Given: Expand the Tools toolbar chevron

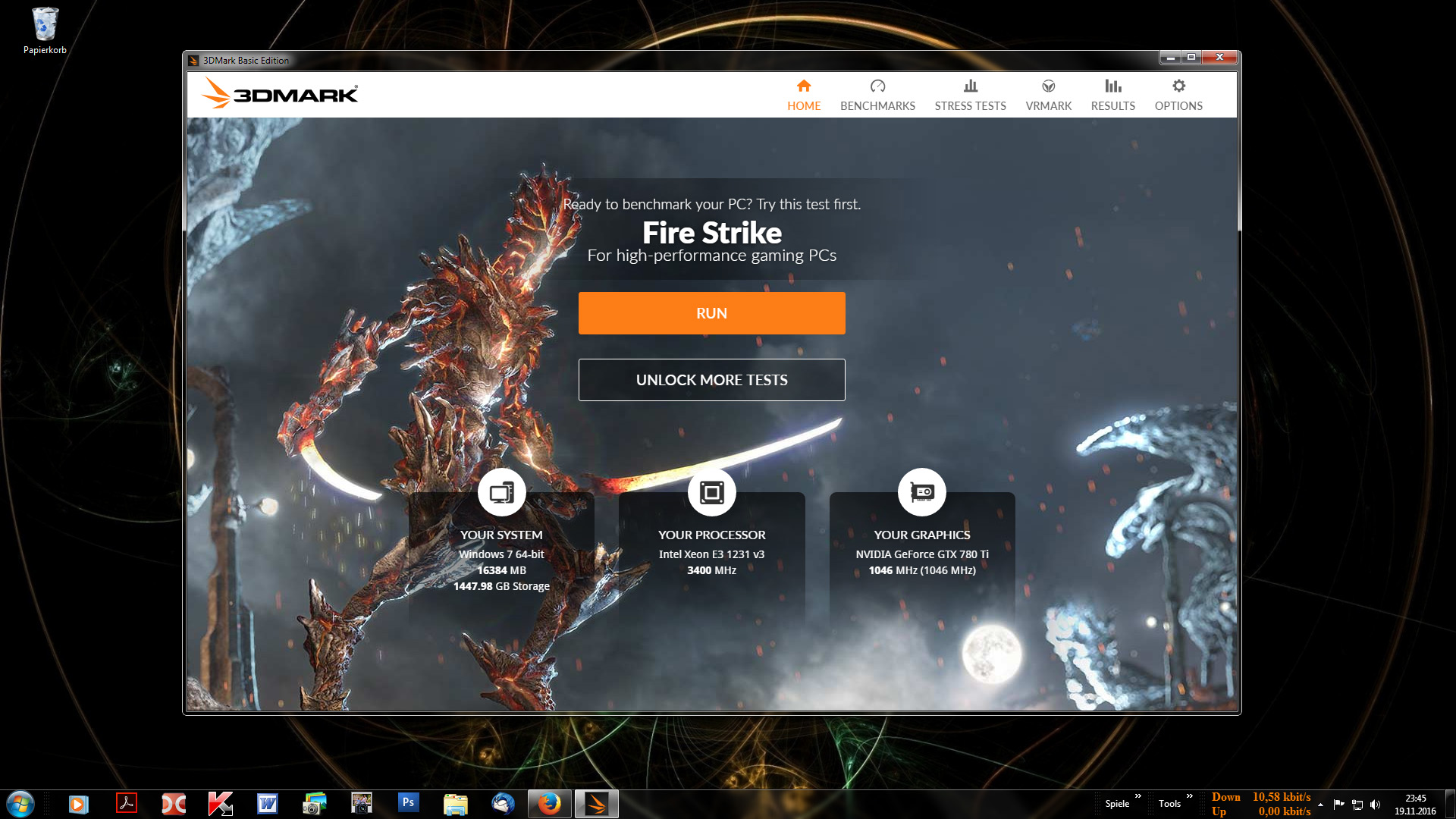Looking at the screenshot, I should 1190,796.
